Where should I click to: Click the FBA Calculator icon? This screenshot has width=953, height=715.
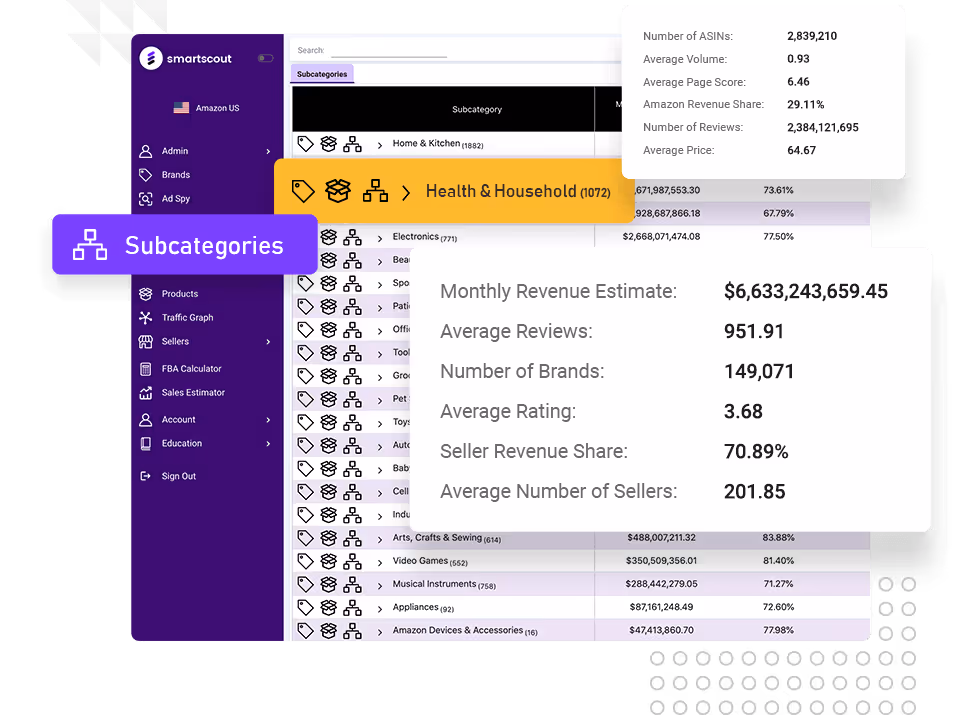pyautogui.click(x=145, y=369)
